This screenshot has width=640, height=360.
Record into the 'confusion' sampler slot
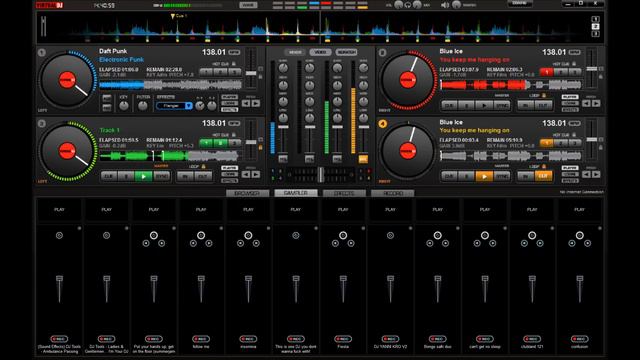tap(579, 339)
